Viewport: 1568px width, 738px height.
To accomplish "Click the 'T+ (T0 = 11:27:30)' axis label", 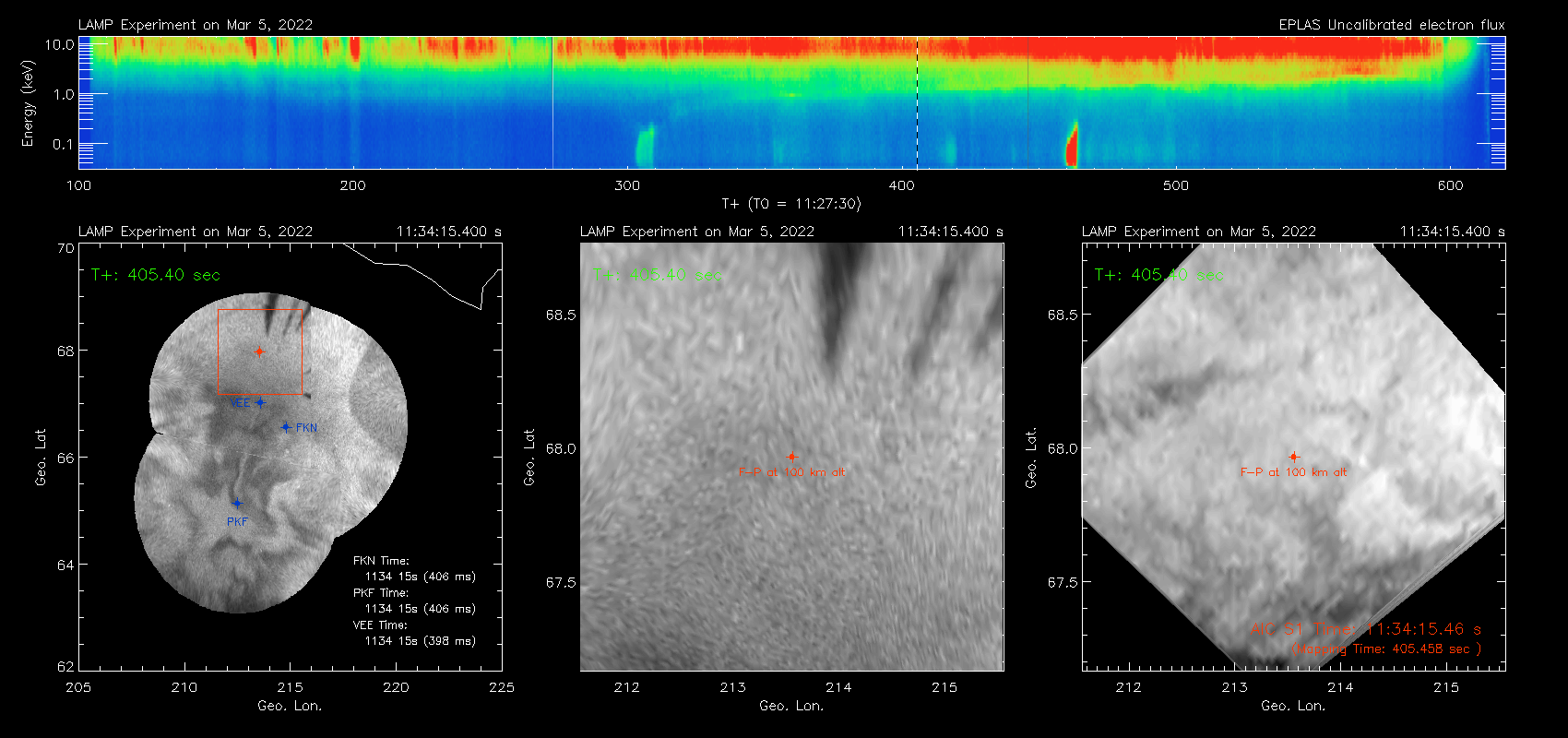I will point(790,204).
